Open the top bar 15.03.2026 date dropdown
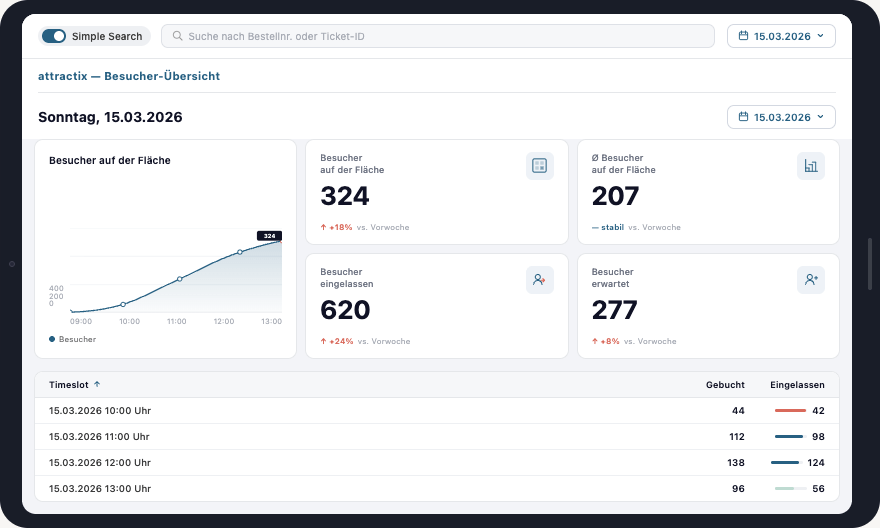 [x=781, y=36]
